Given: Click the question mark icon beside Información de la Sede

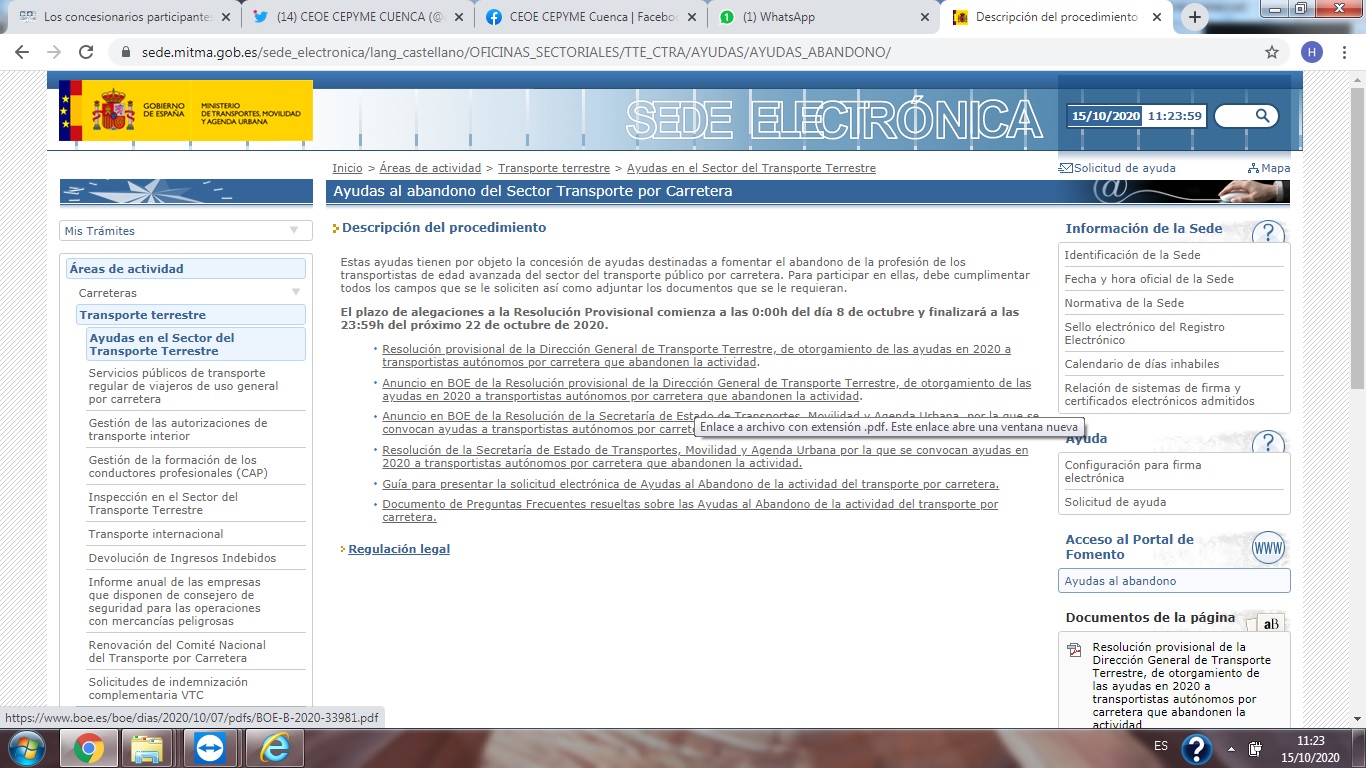Looking at the screenshot, I should tap(1268, 233).
